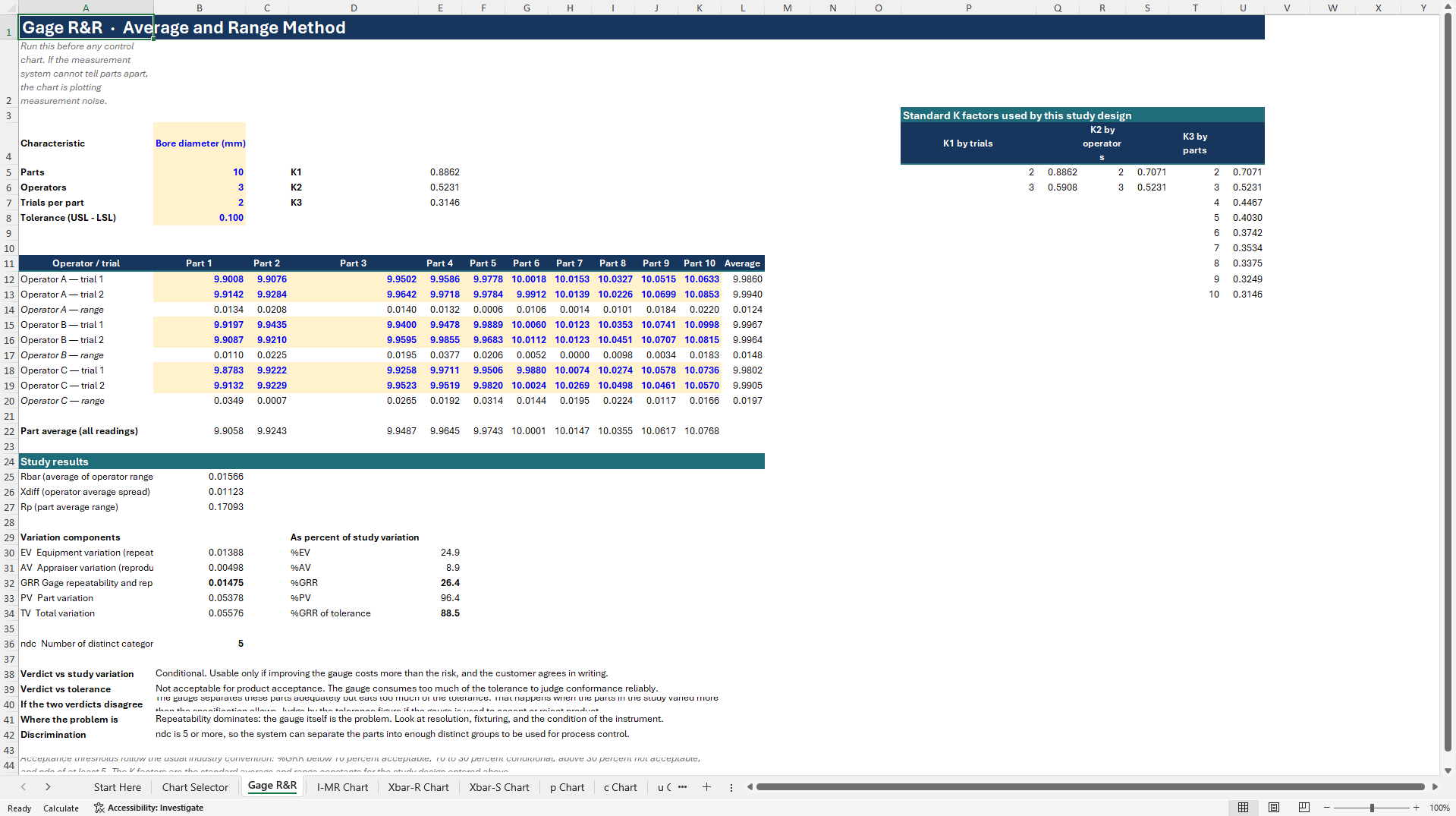Click horizontal scrollbar left arrow
This screenshot has height=816, width=1456.
click(750, 787)
